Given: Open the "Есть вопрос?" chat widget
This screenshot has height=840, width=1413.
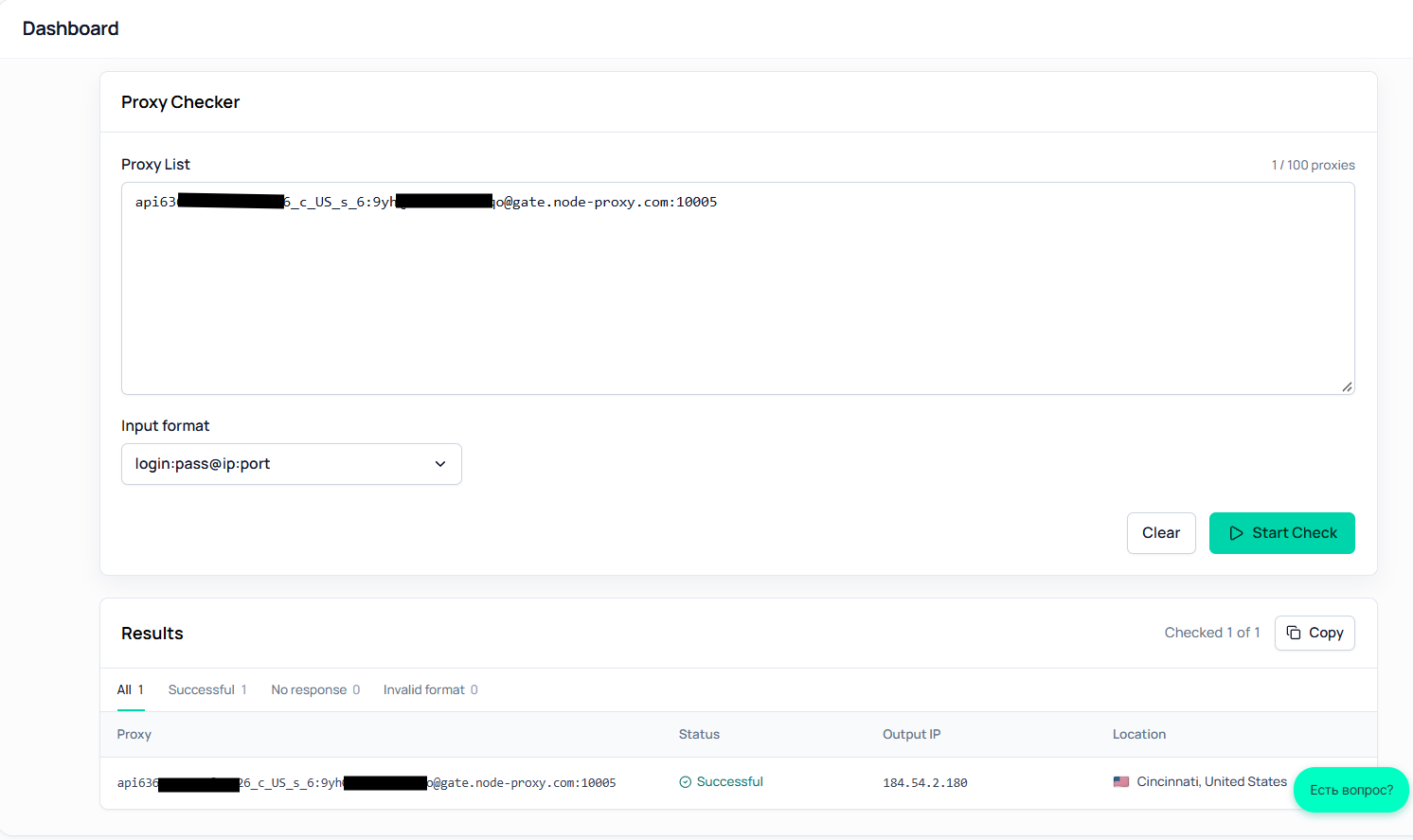Looking at the screenshot, I should (1351, 790).
